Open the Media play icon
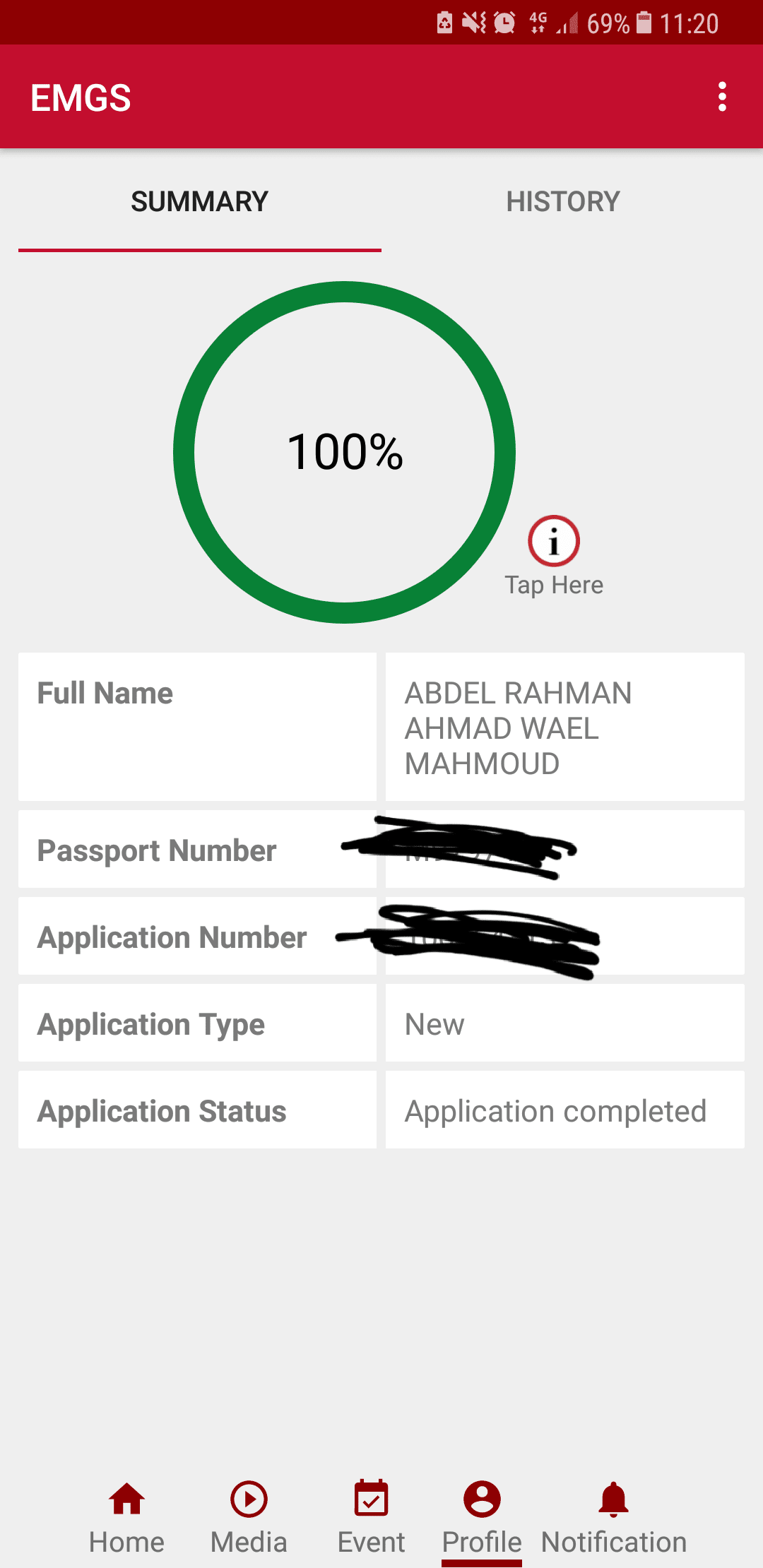This screenshot has width=763, height=1568. pos(249,1500)
